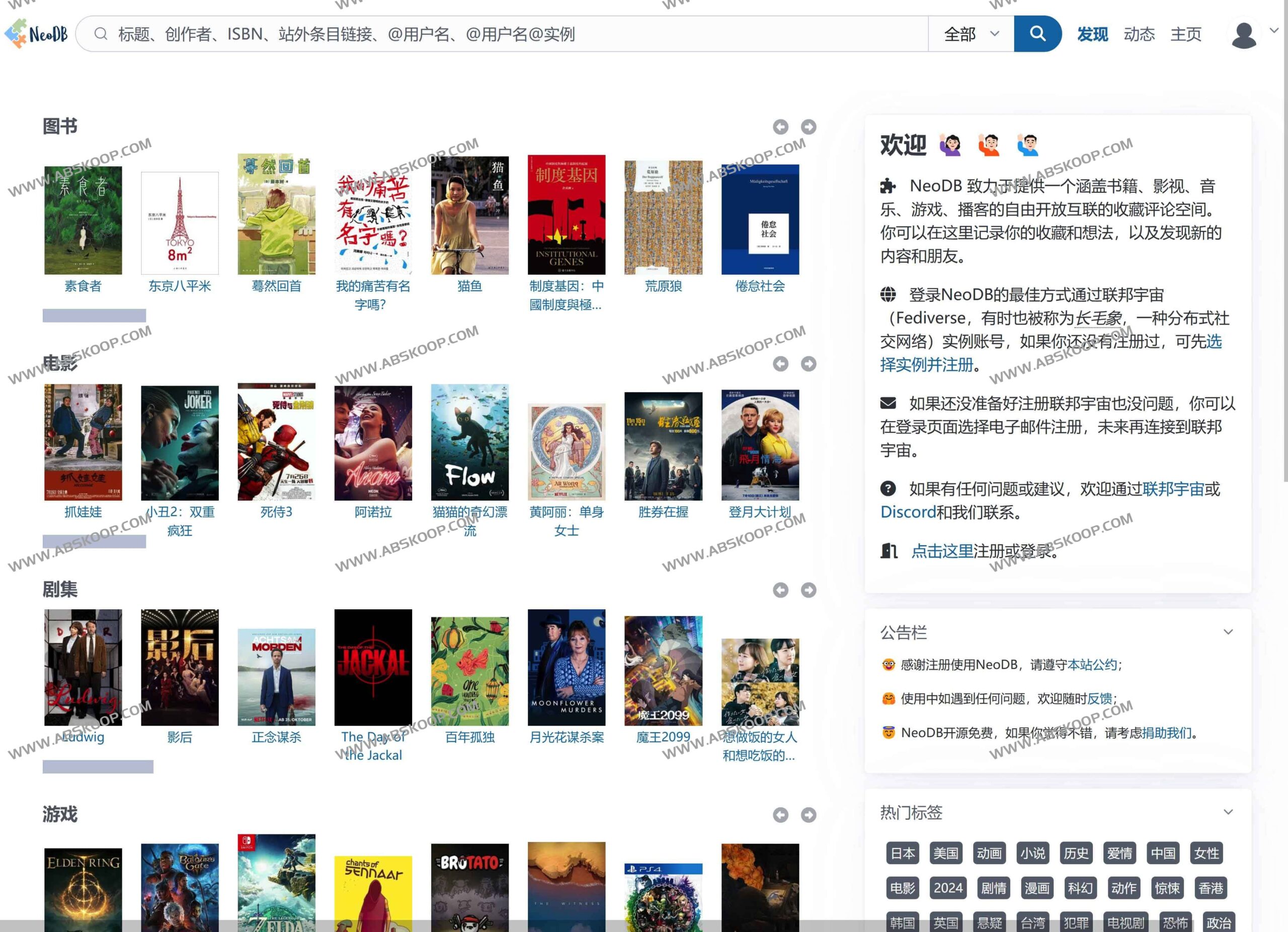Click the books row horizontal scrollbar

click(94, 315)
